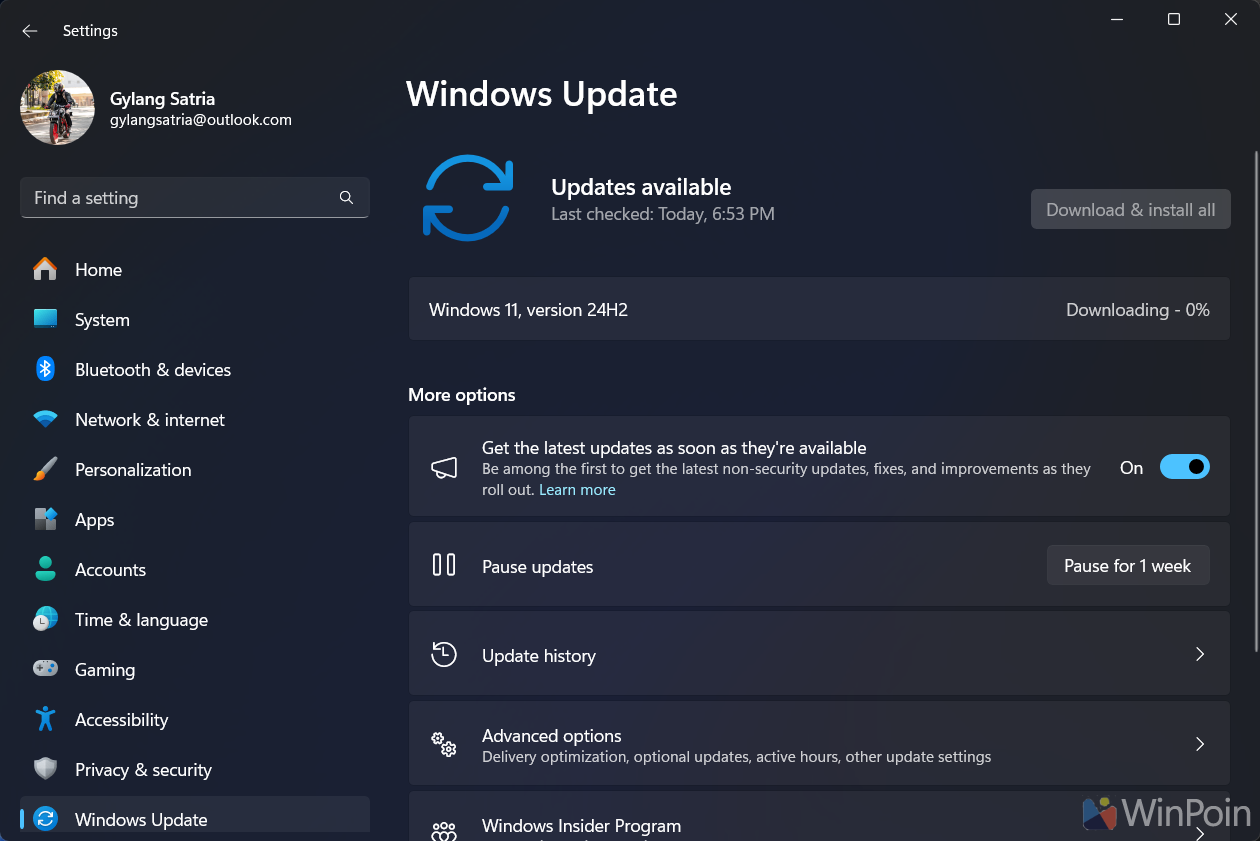Click the Find a setting search box
Screen dimensions: 1260x841
pyautogui.click(x=195, y=198)
